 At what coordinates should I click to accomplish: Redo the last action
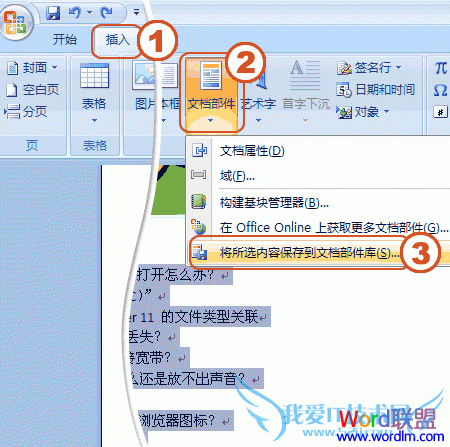107,13
